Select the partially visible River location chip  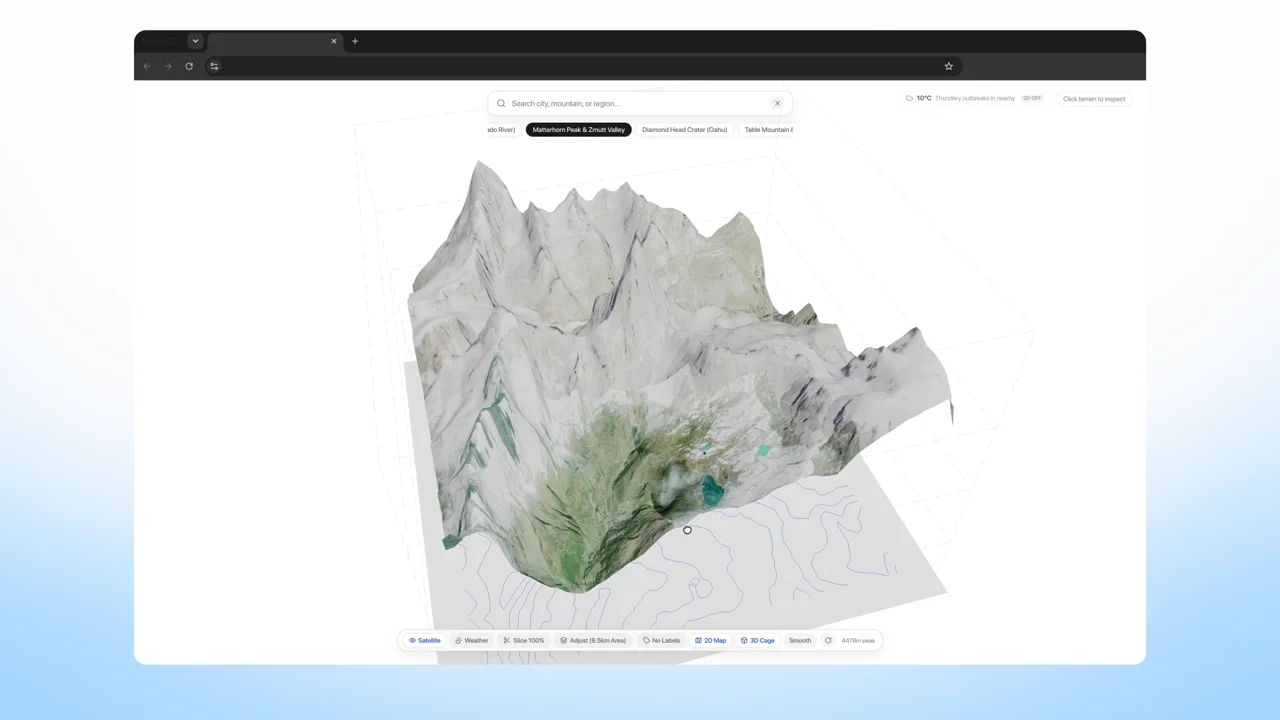[503, 130]
